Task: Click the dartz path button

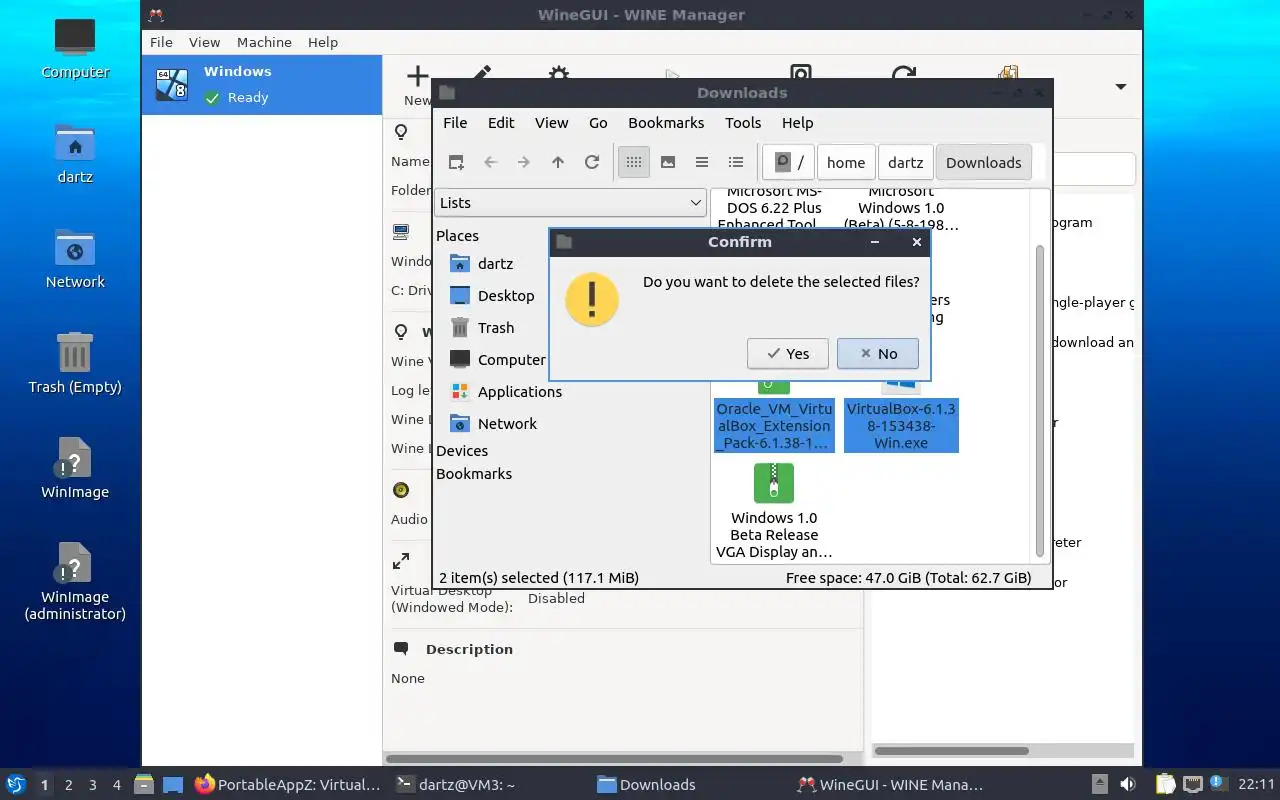Action: (906, 162)
